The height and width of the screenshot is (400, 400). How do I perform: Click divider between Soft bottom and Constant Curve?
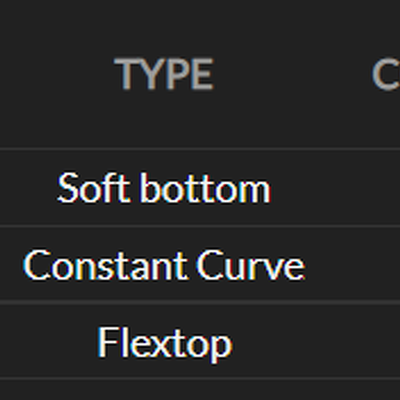coord(200,227)
